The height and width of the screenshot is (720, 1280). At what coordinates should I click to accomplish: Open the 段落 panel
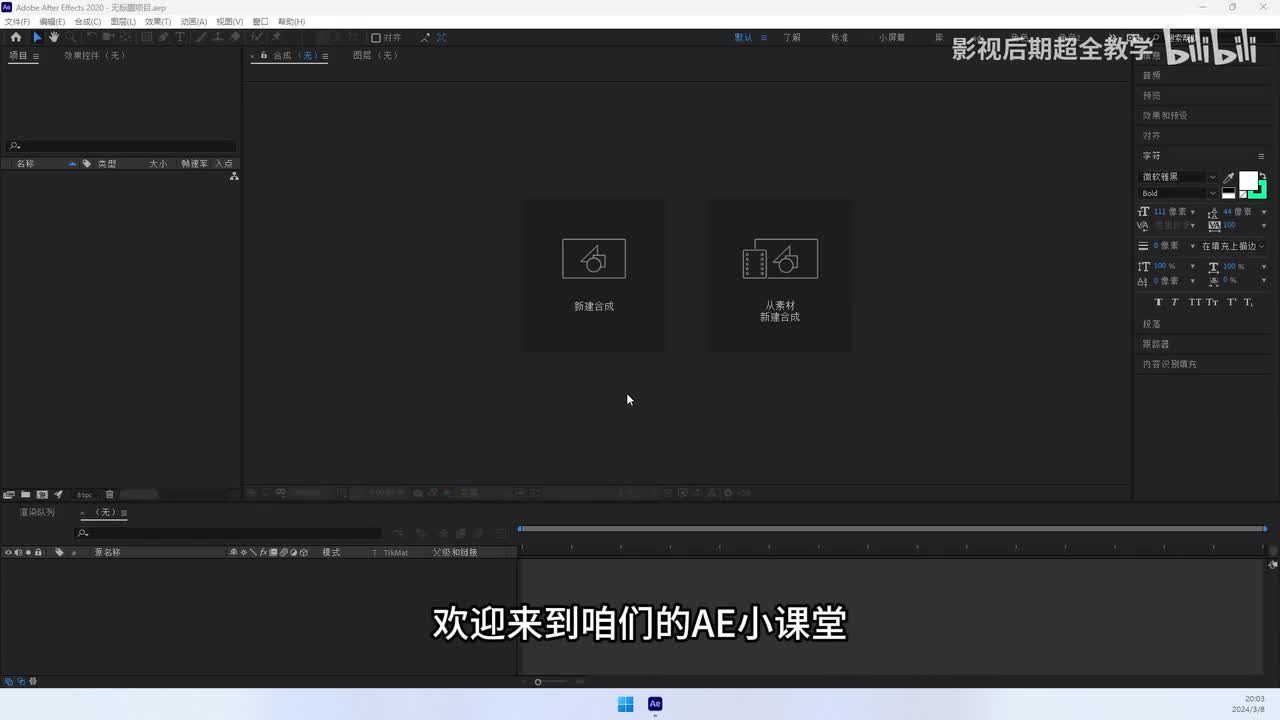1152,324
